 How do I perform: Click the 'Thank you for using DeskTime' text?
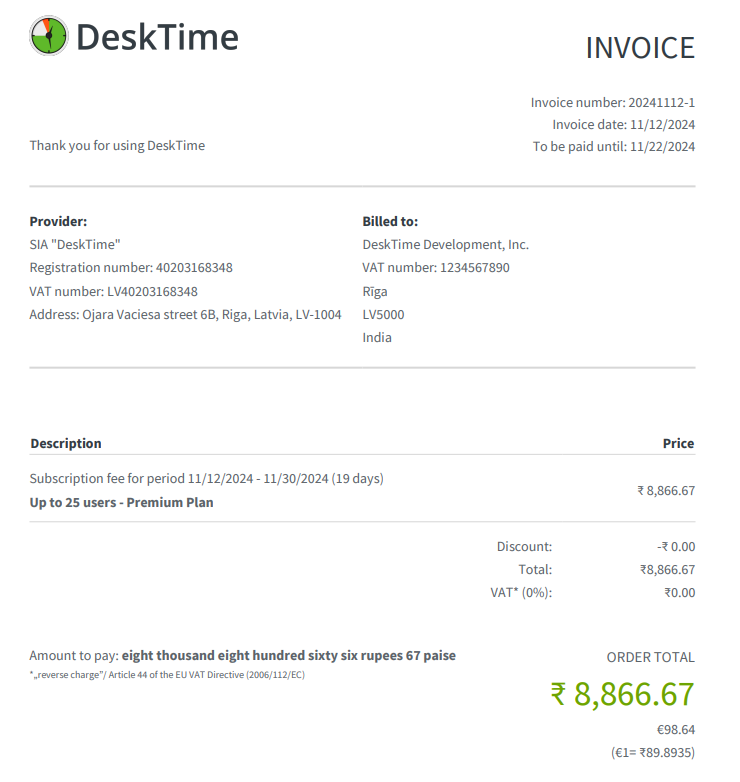(x=117, y=146)
